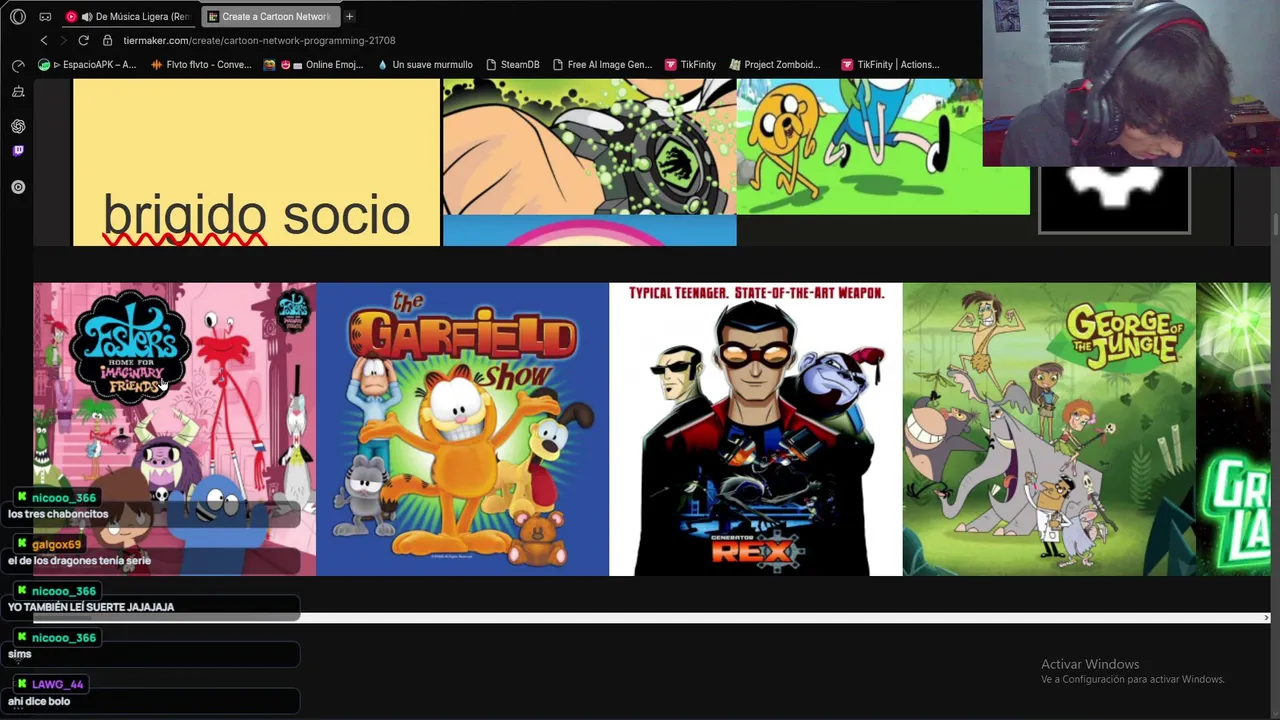Open a new browser tab
This screenshot has width=1280, height=720.
349,16
